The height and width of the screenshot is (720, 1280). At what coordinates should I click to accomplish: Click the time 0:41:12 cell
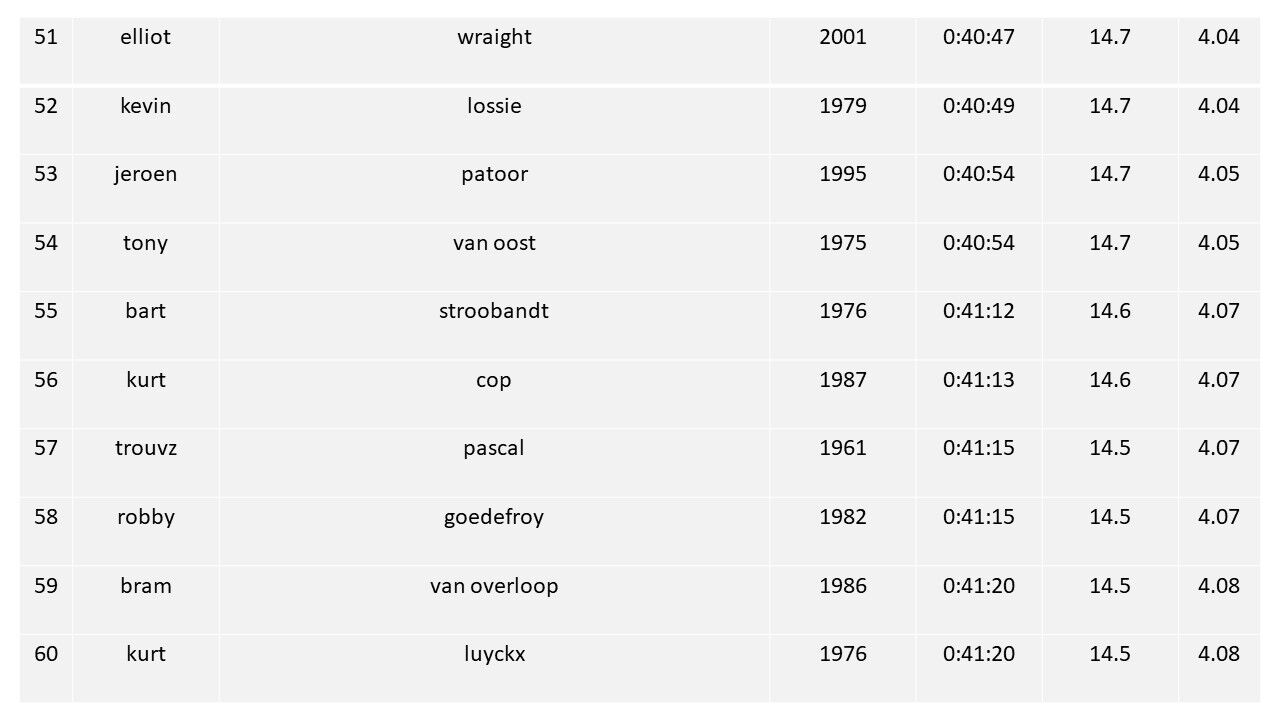pos(978,311)
